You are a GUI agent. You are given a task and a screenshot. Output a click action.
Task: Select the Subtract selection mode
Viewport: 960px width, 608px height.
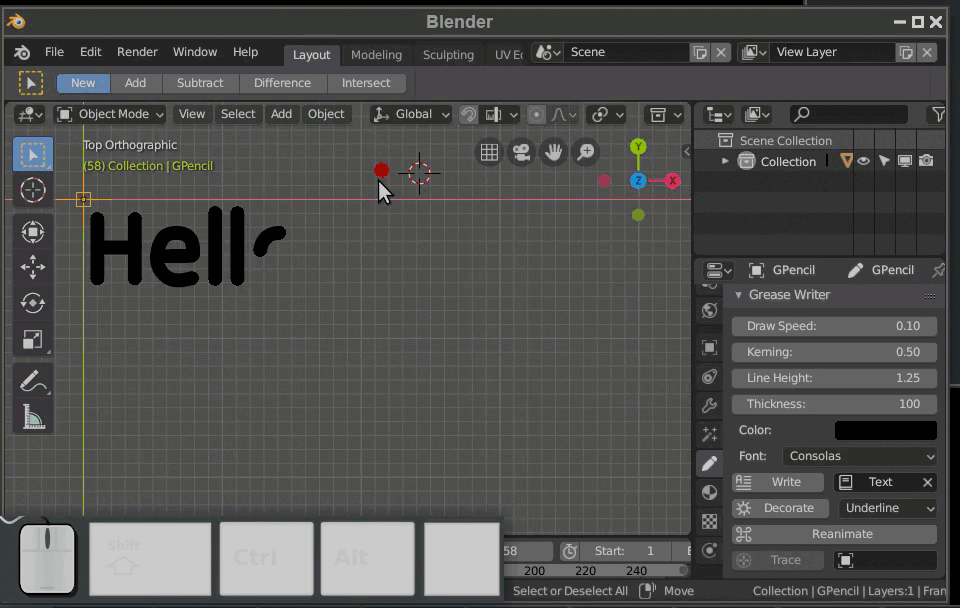coord(200,83)
